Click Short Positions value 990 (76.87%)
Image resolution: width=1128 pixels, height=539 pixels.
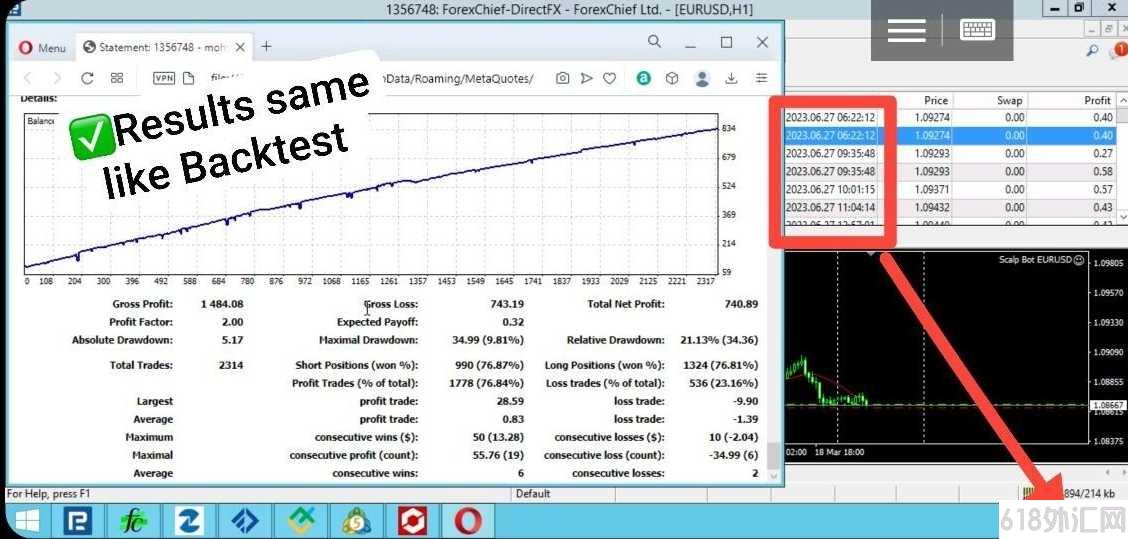(489, 366)
